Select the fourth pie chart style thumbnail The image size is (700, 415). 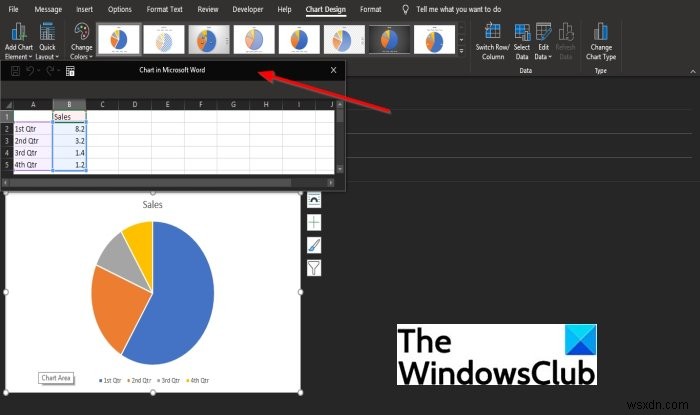coord(254,39)
